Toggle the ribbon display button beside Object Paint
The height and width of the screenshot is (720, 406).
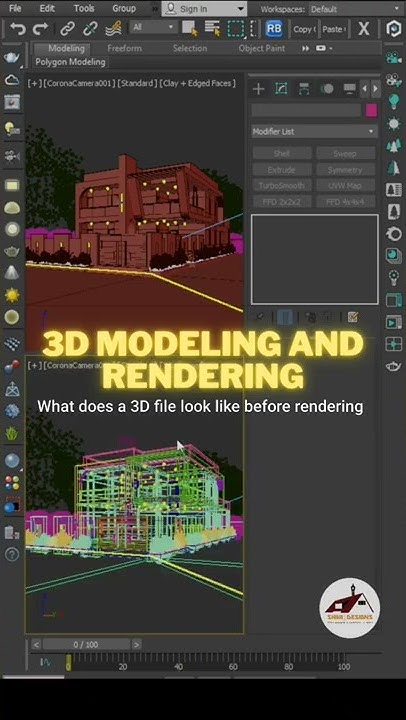coord(323,48)
